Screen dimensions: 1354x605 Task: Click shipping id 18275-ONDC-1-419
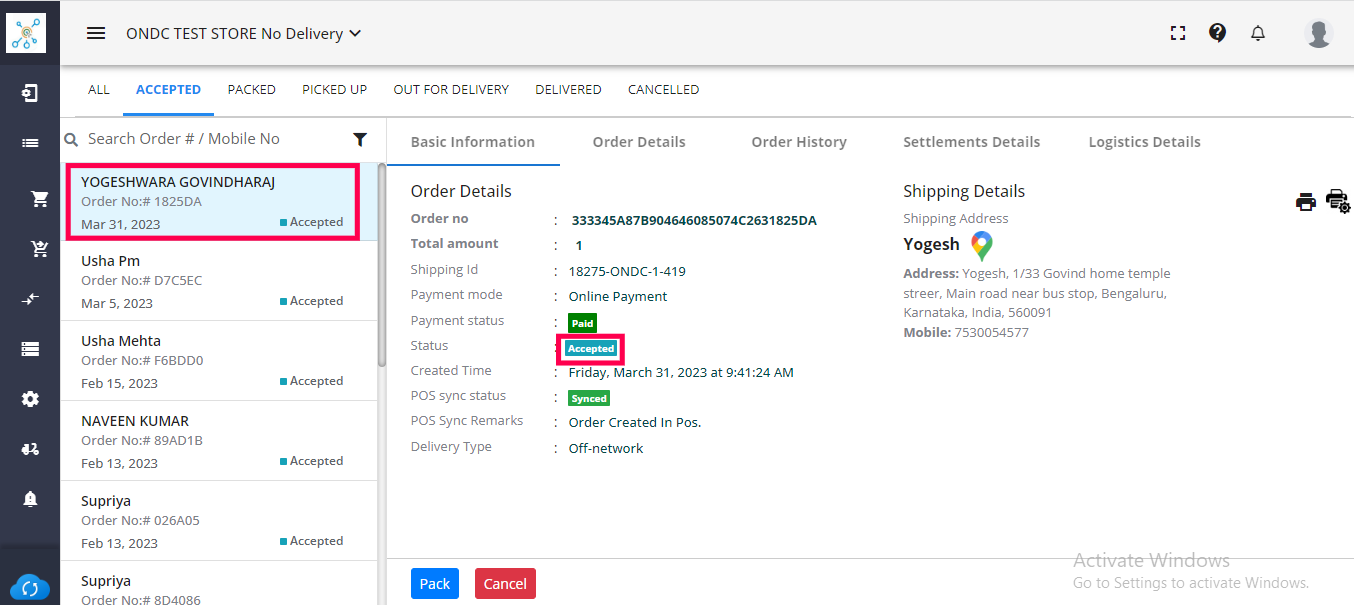click(627, 271)
